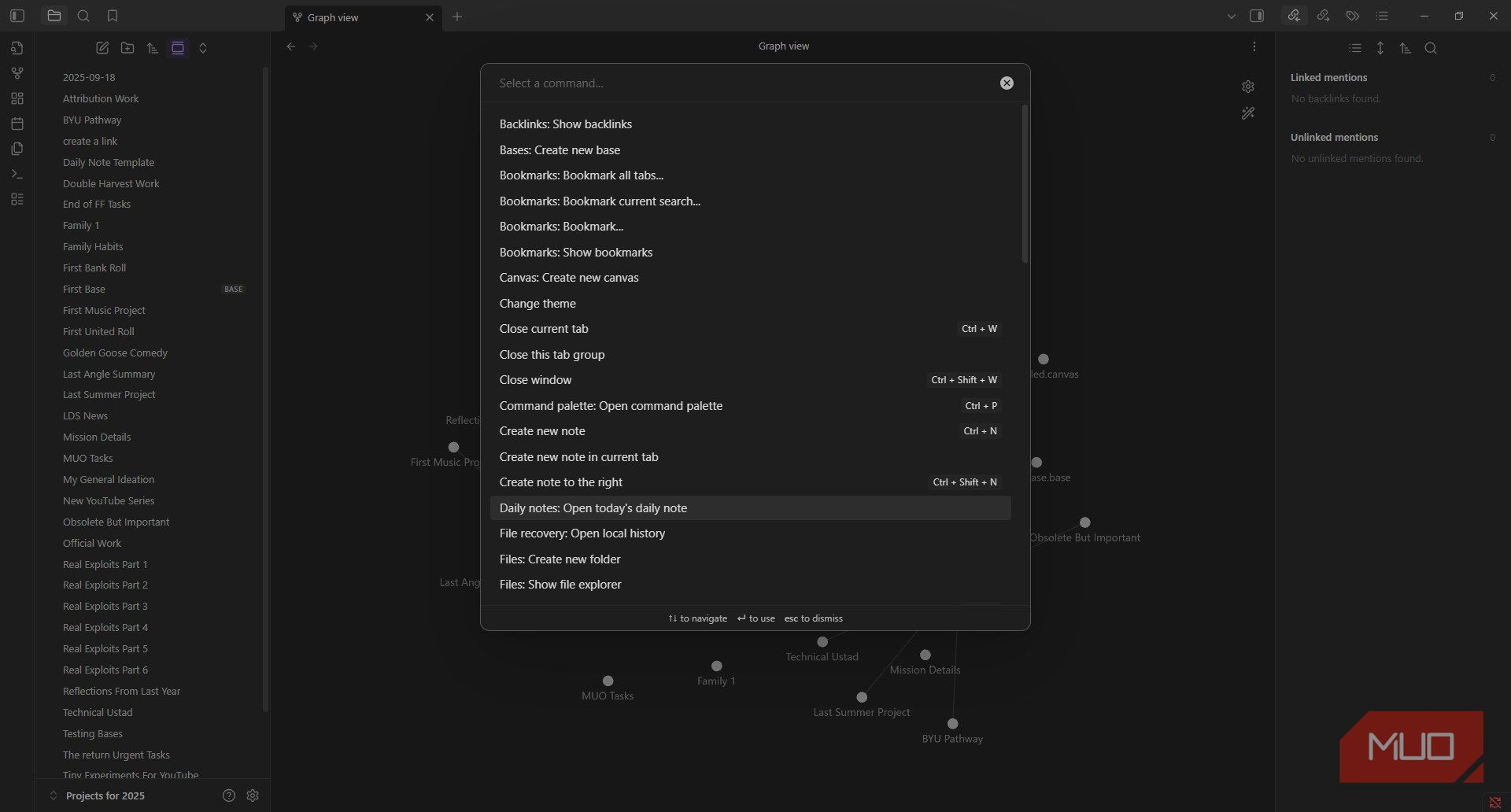Select Canvas: Create new canvas command
The width and height of the screenshot is (1511, 812).
click(x=750, y=278)
